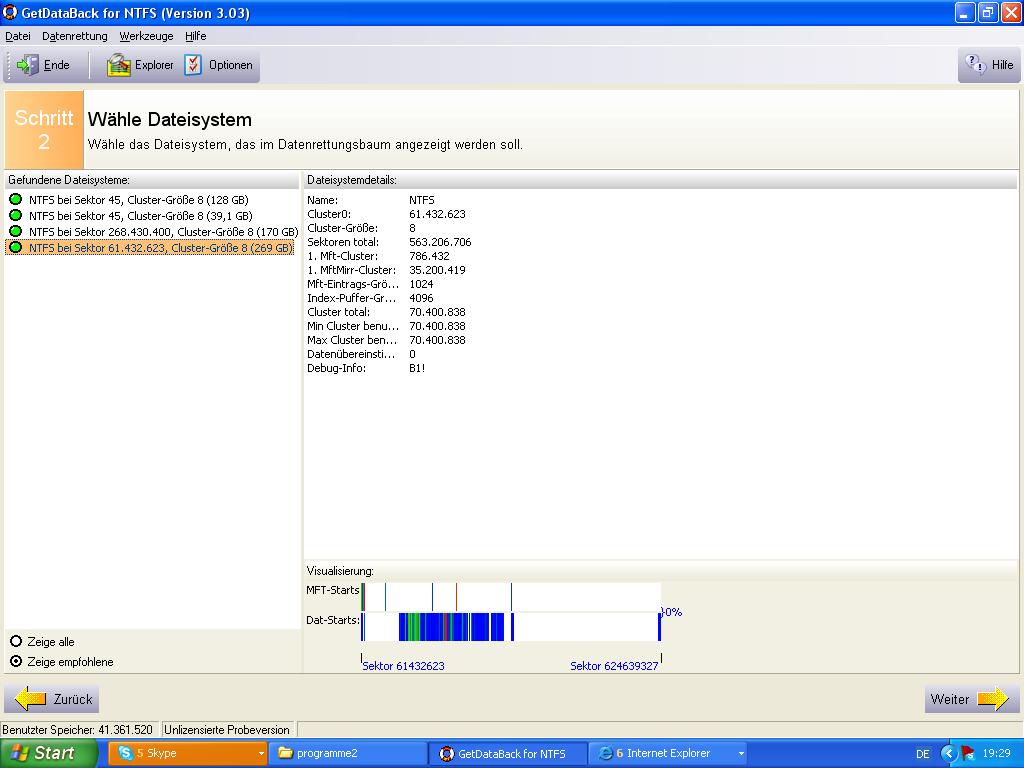
Task: Click the 19:29 clock in tray
Action: (x=996, y=754)
